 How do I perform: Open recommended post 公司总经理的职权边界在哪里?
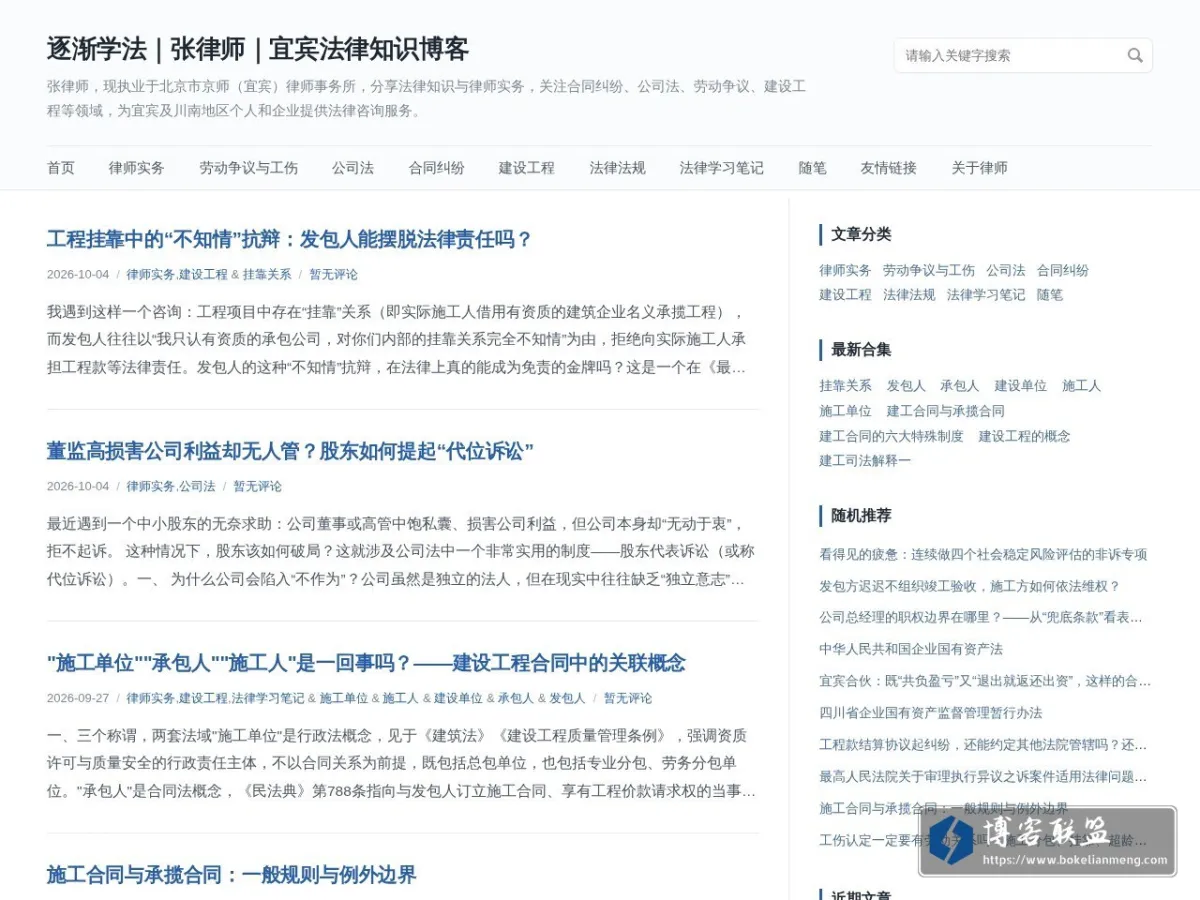point(981,618)
